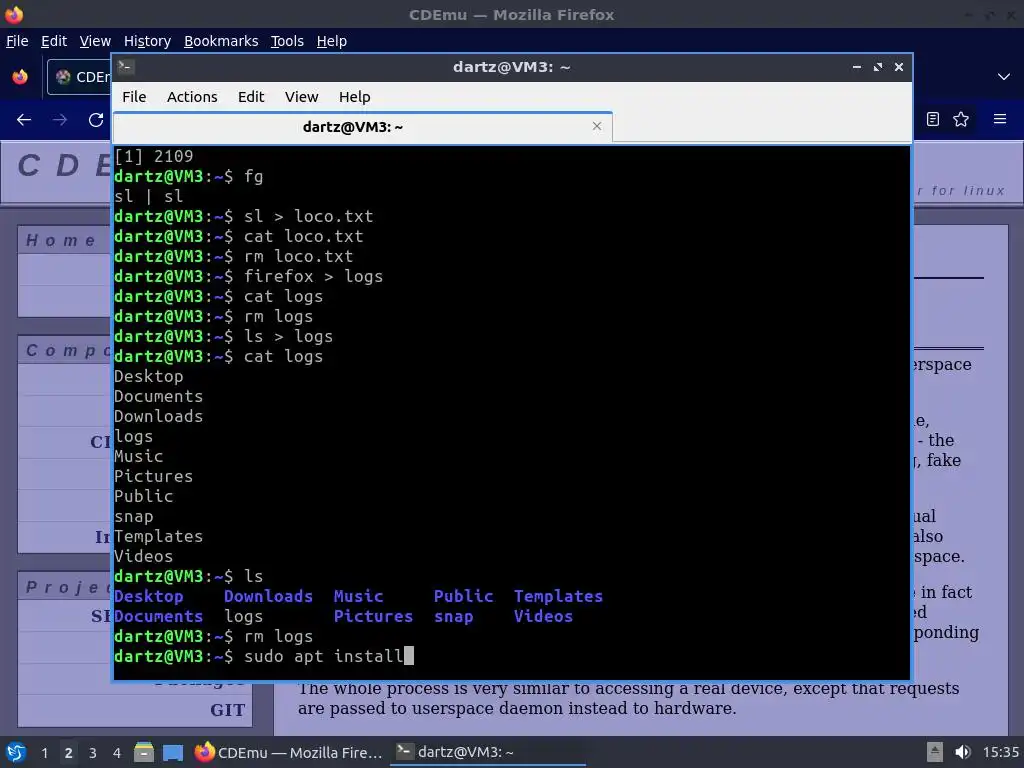The image size is (1024, 768).
Task: Bookmark this page with star icon
Action: 961,119
